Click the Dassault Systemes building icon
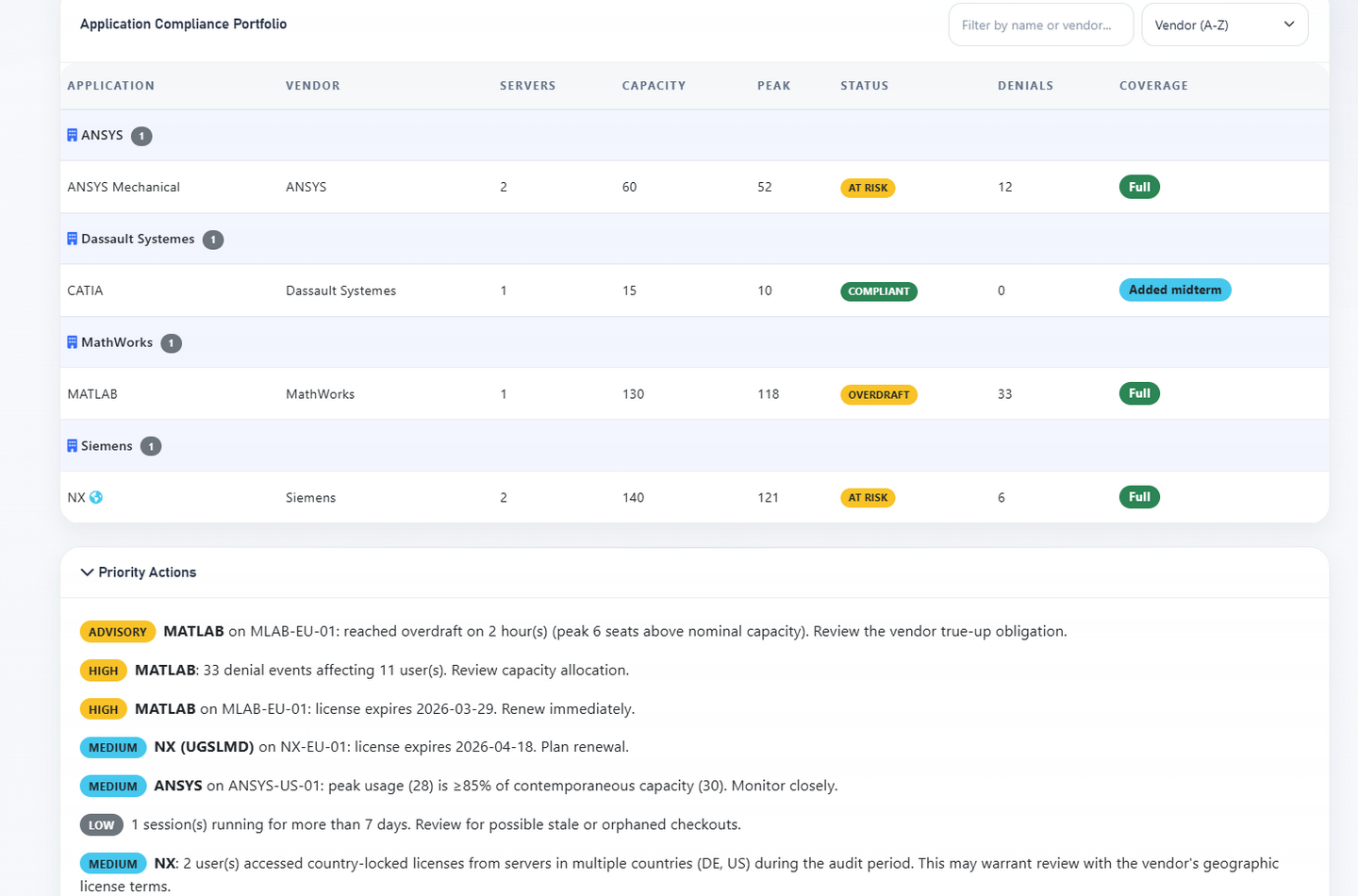This screenshot has width=1358, height=896. tap(72, 239)
